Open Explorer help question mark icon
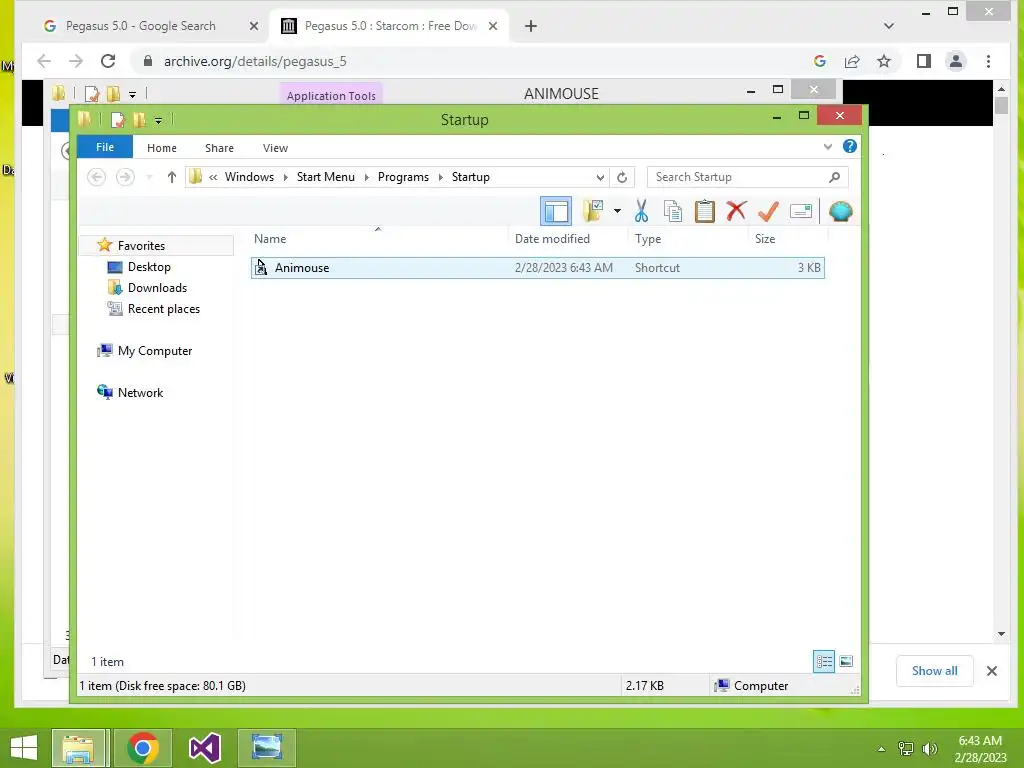 (850, 146)
